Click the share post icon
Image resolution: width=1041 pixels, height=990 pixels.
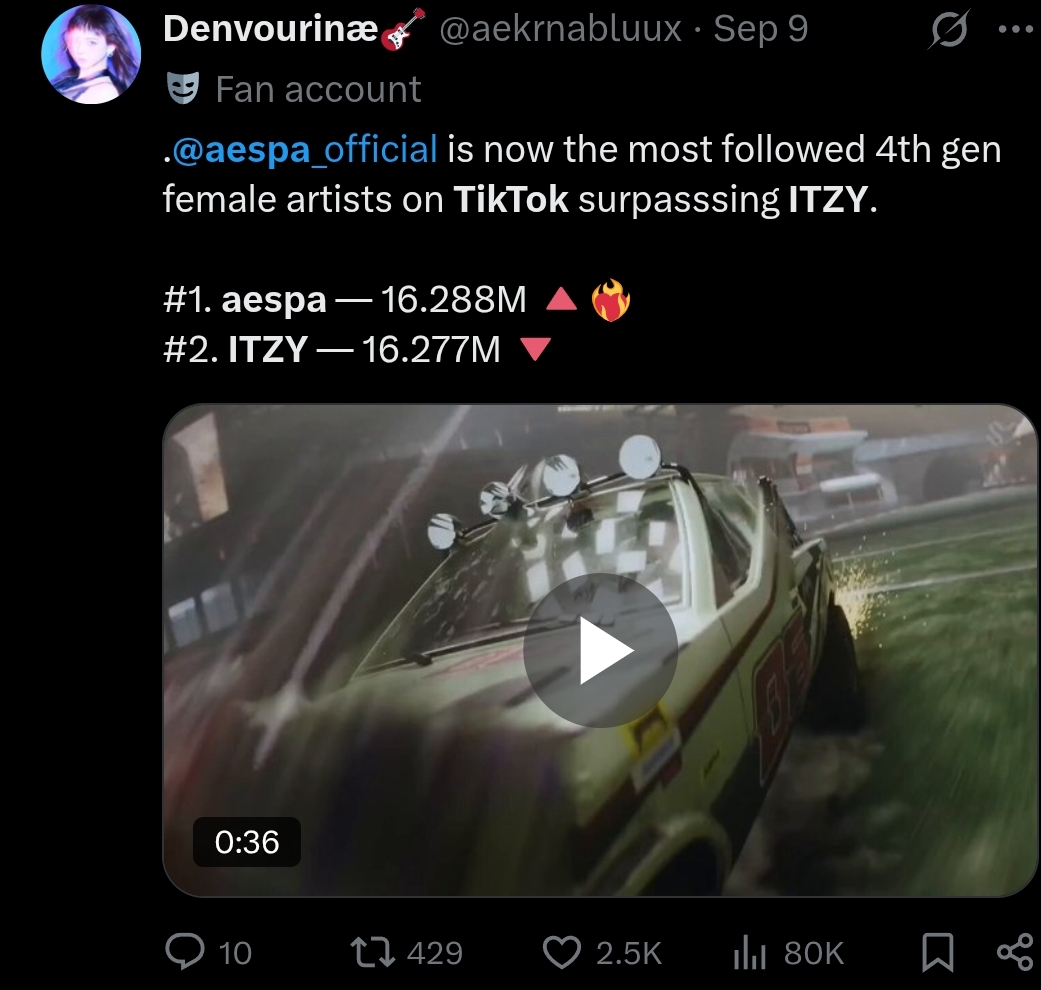pos(1016,952)
